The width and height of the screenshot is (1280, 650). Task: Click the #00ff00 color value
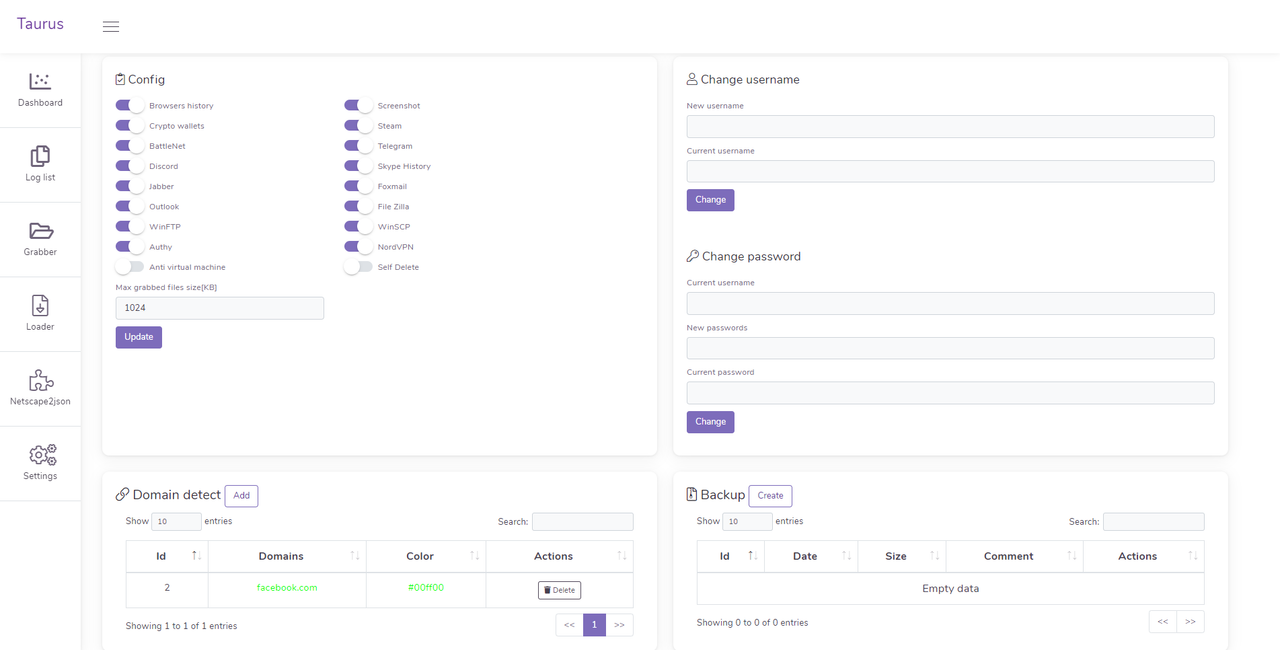pos(426,588)
